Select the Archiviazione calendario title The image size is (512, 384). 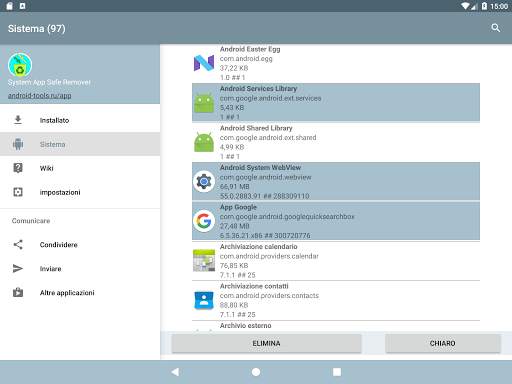(x=259, y=246)
